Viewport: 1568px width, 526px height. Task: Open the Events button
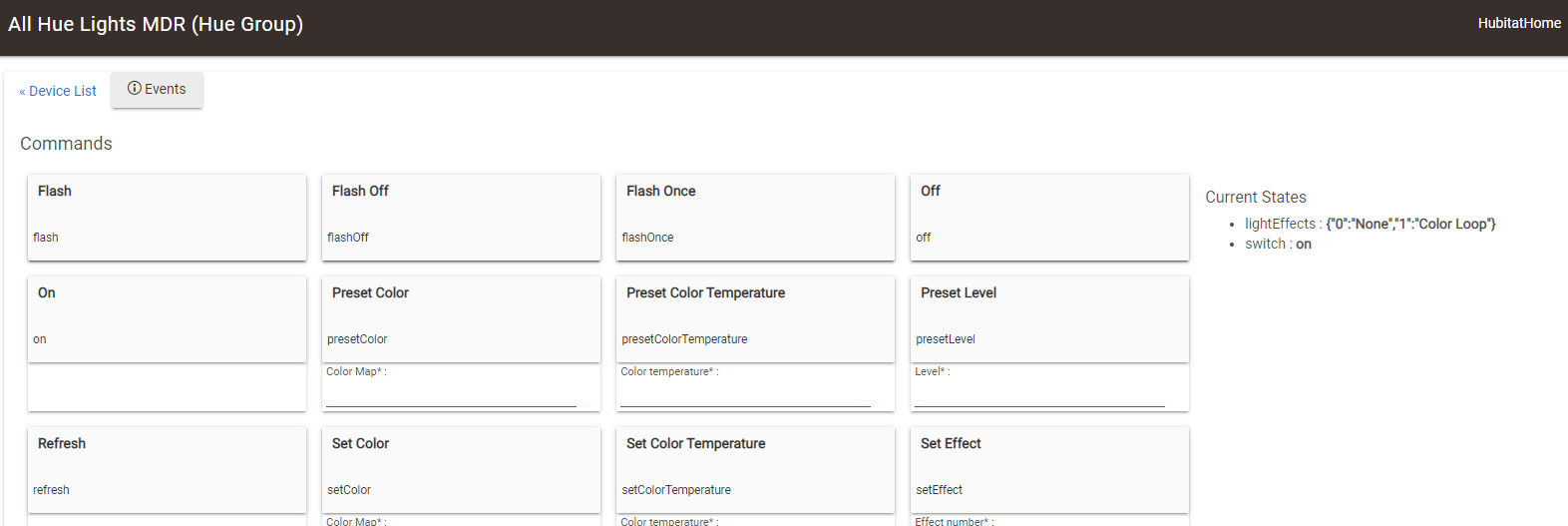click(x=157, y=90)
